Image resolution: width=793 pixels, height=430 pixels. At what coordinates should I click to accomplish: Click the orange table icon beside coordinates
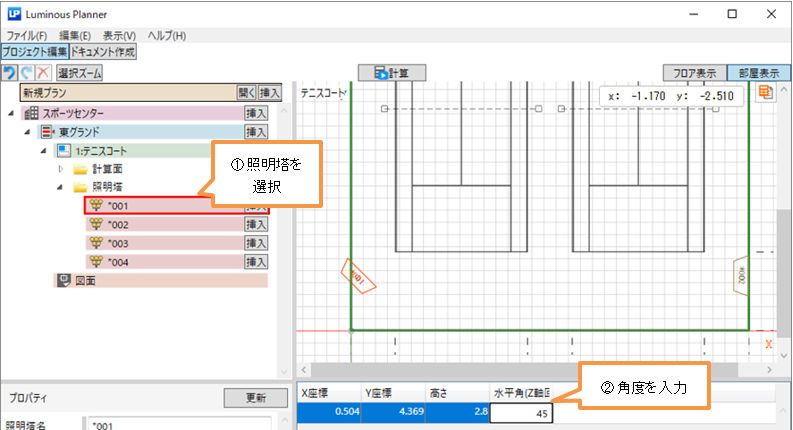(766, 93)
